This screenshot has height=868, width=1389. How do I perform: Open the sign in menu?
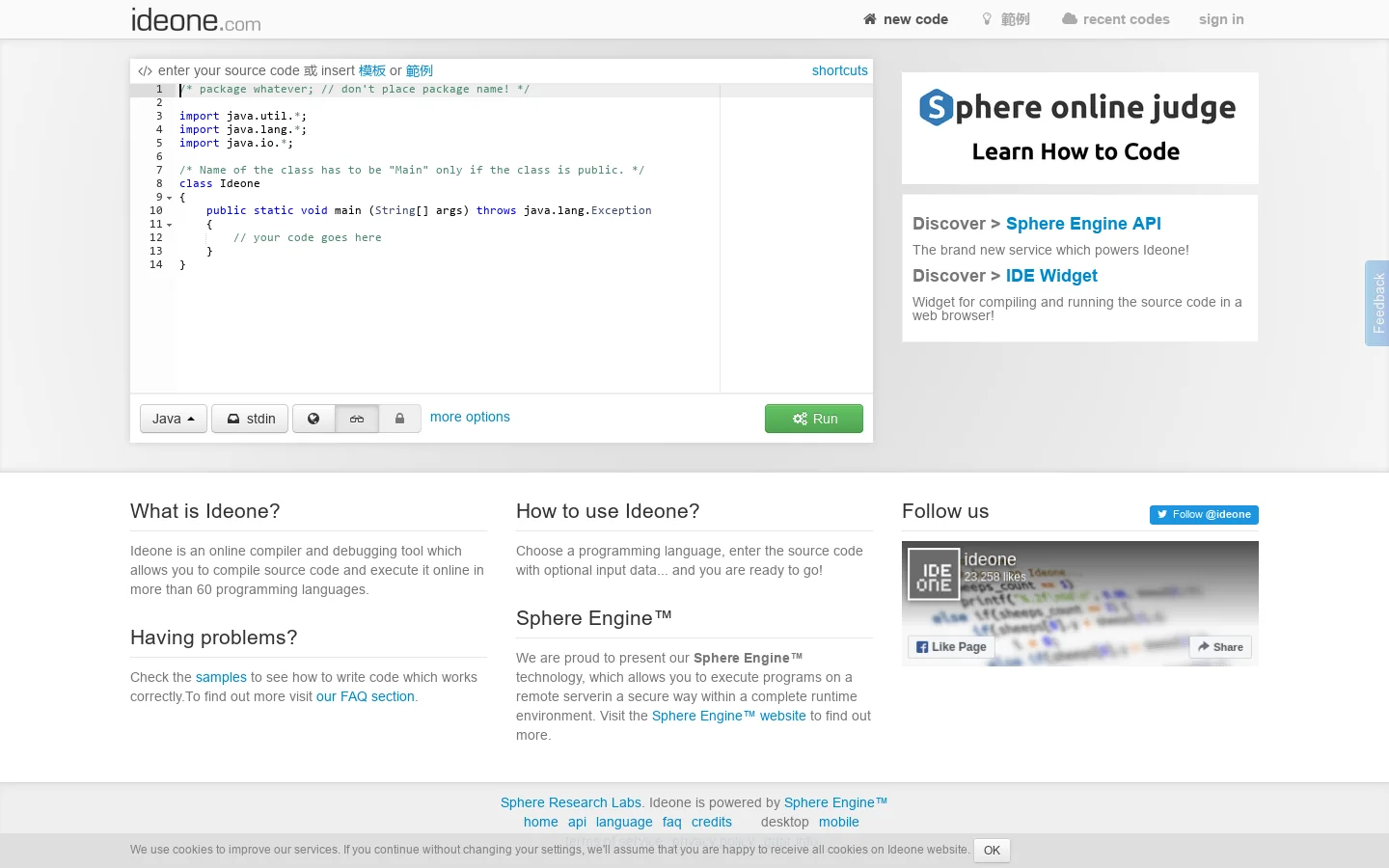click(1221, 19)
